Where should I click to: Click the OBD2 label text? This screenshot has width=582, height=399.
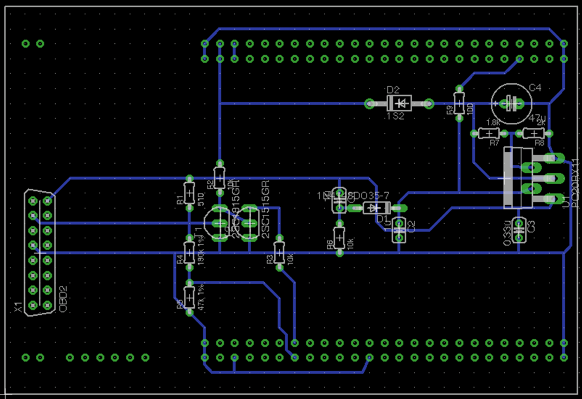tap(63, 299)
